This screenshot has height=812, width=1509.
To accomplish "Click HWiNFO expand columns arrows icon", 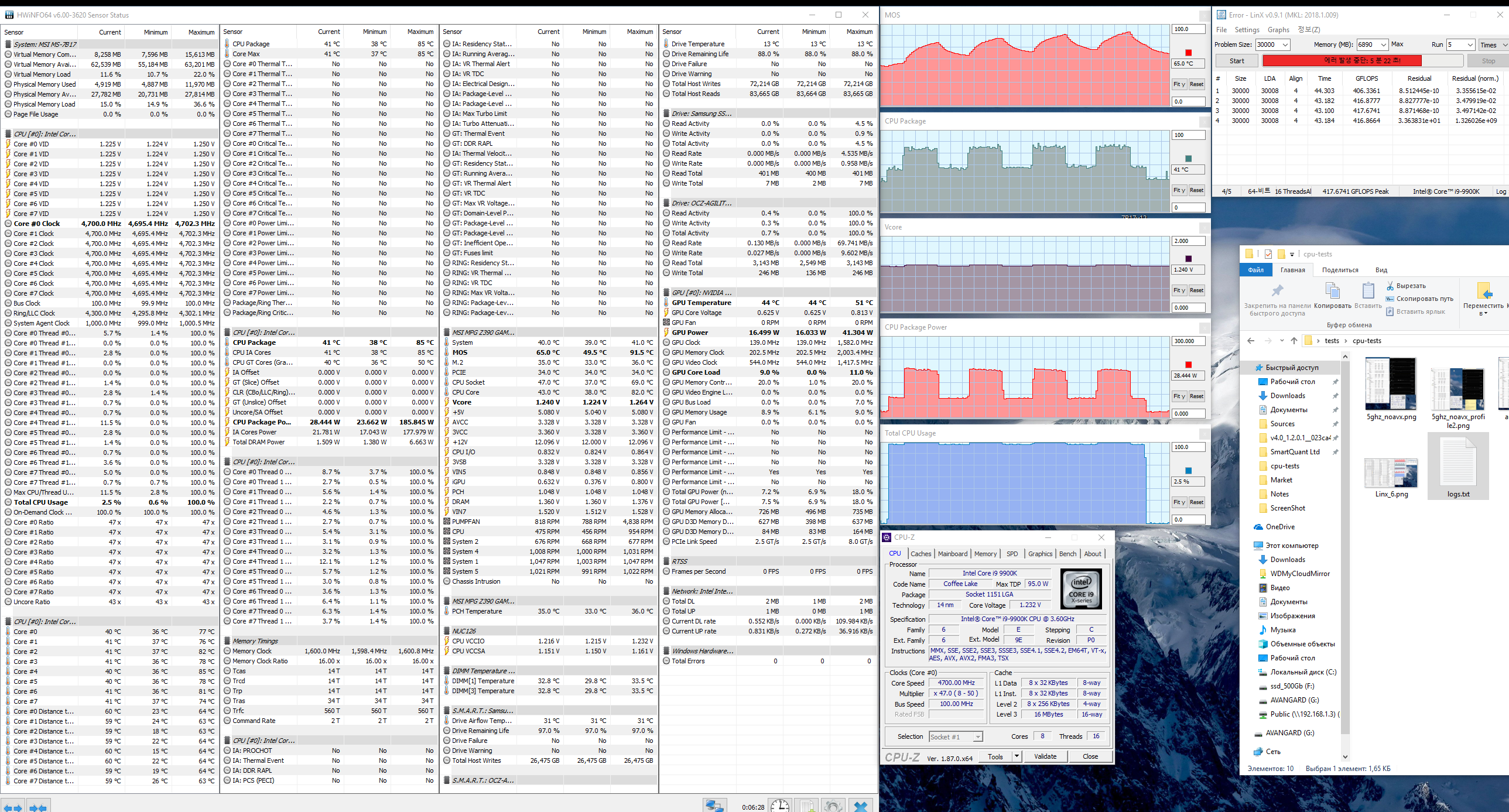I will click(12, 807).
